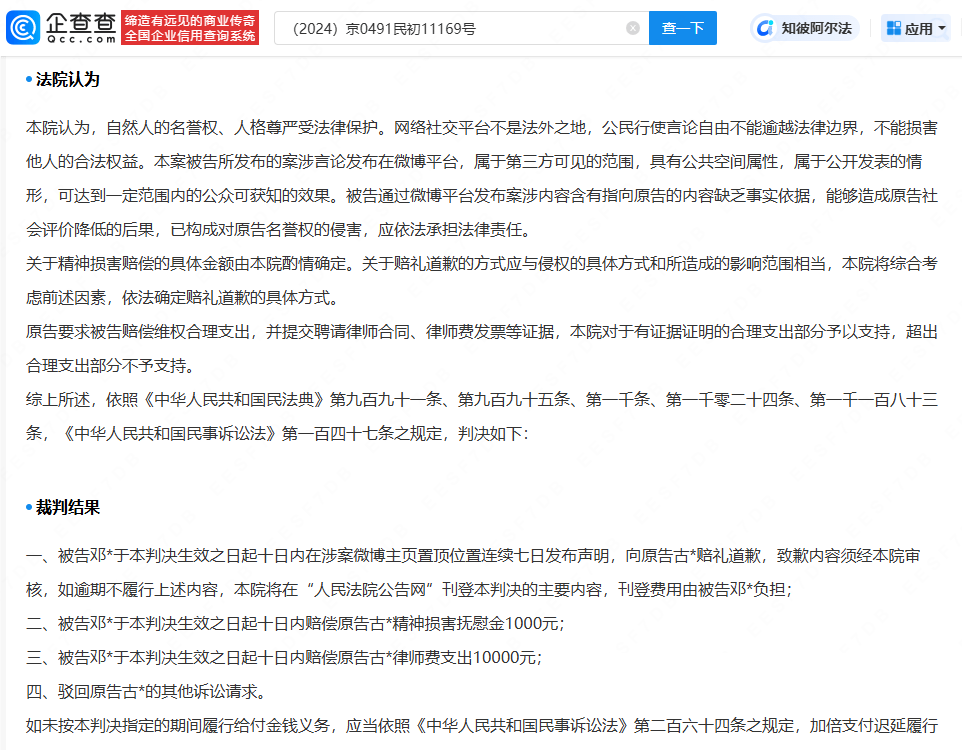Click the 应用 grid icon
This screenshot has width=962, height=750.
pos(894,28)
